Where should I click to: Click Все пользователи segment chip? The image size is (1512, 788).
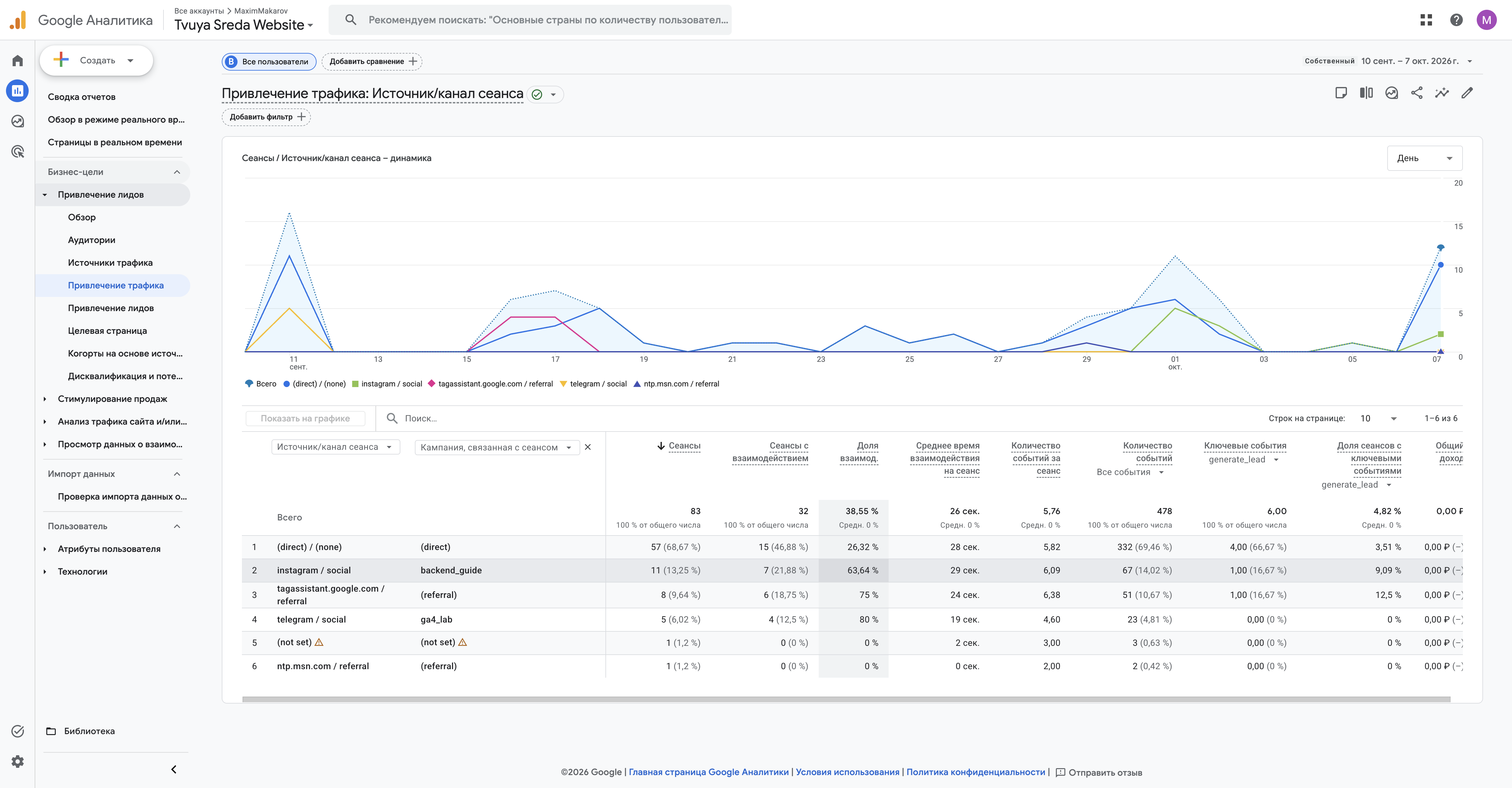coord(269,61)
